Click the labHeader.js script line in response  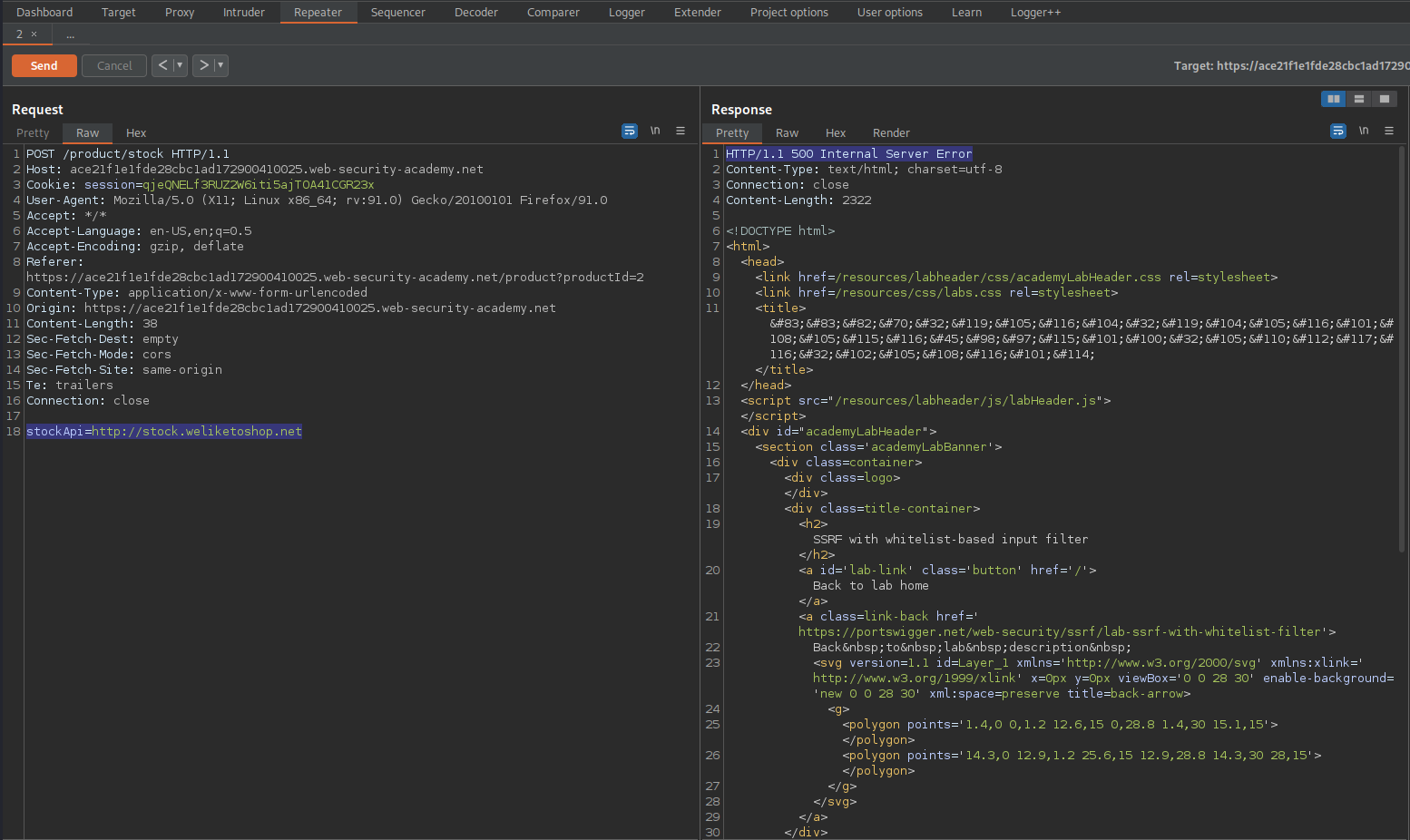[x=925, y=400]
